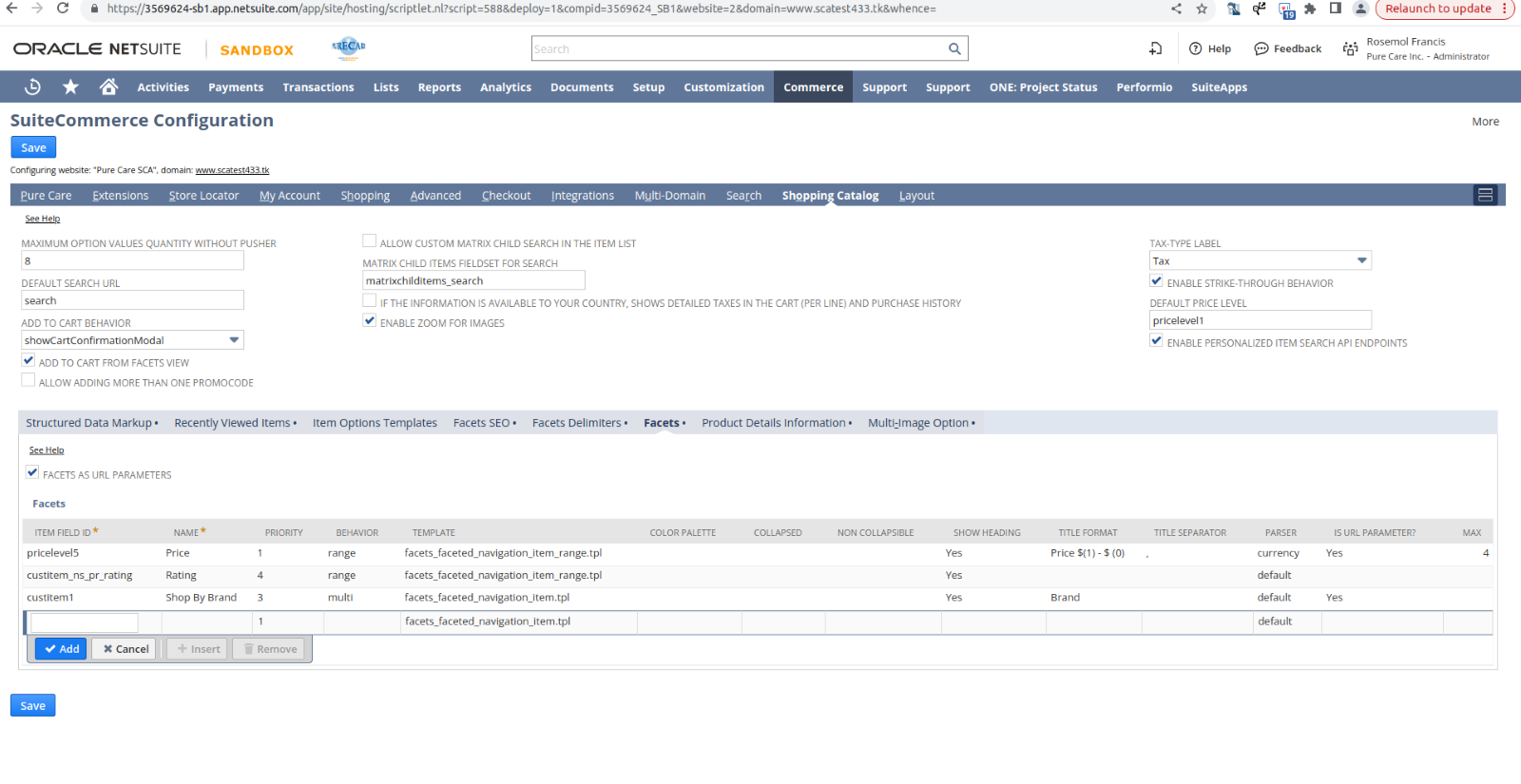Open the Recent Records history icon
Image resolution: width=1521 pixels, height=784 pixels.
32,86
